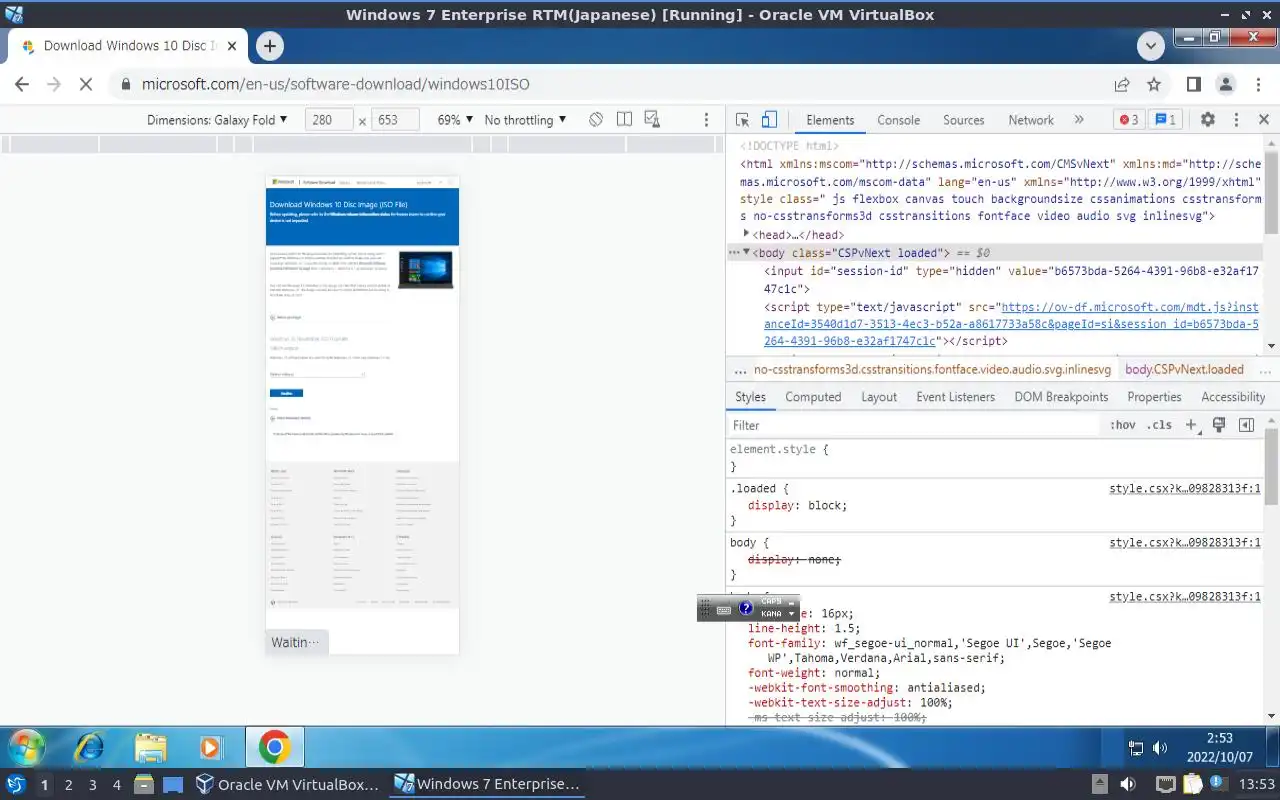
Task: Launch Internet Explorer from taskbar
Action: click(x=89, y=747)
